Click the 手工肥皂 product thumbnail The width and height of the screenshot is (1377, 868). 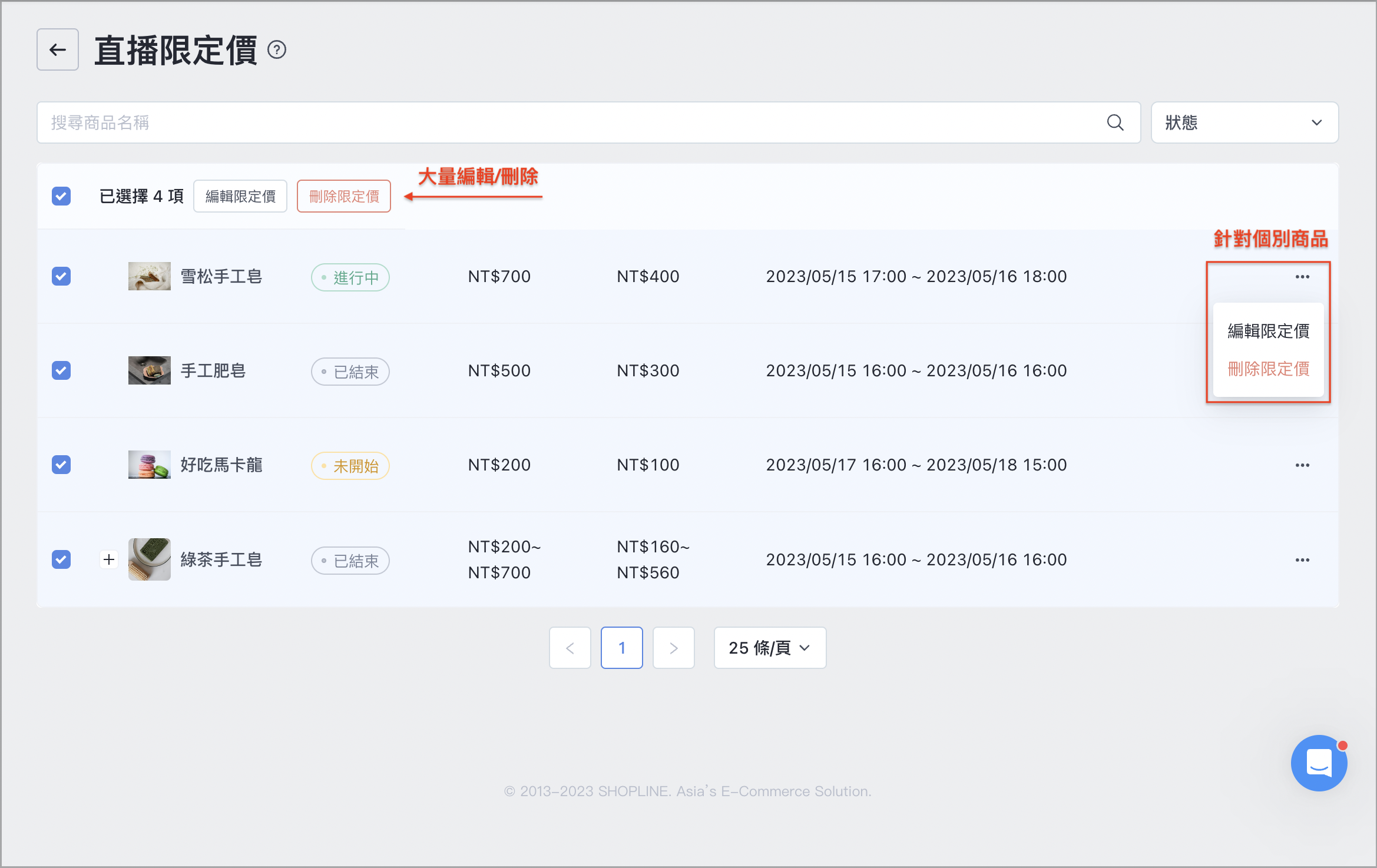click(x=150, y=370)
